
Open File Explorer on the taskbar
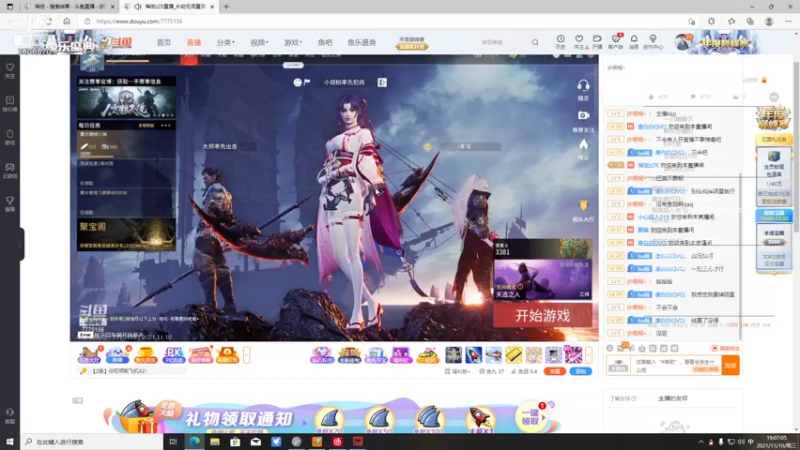click(215, 442)
